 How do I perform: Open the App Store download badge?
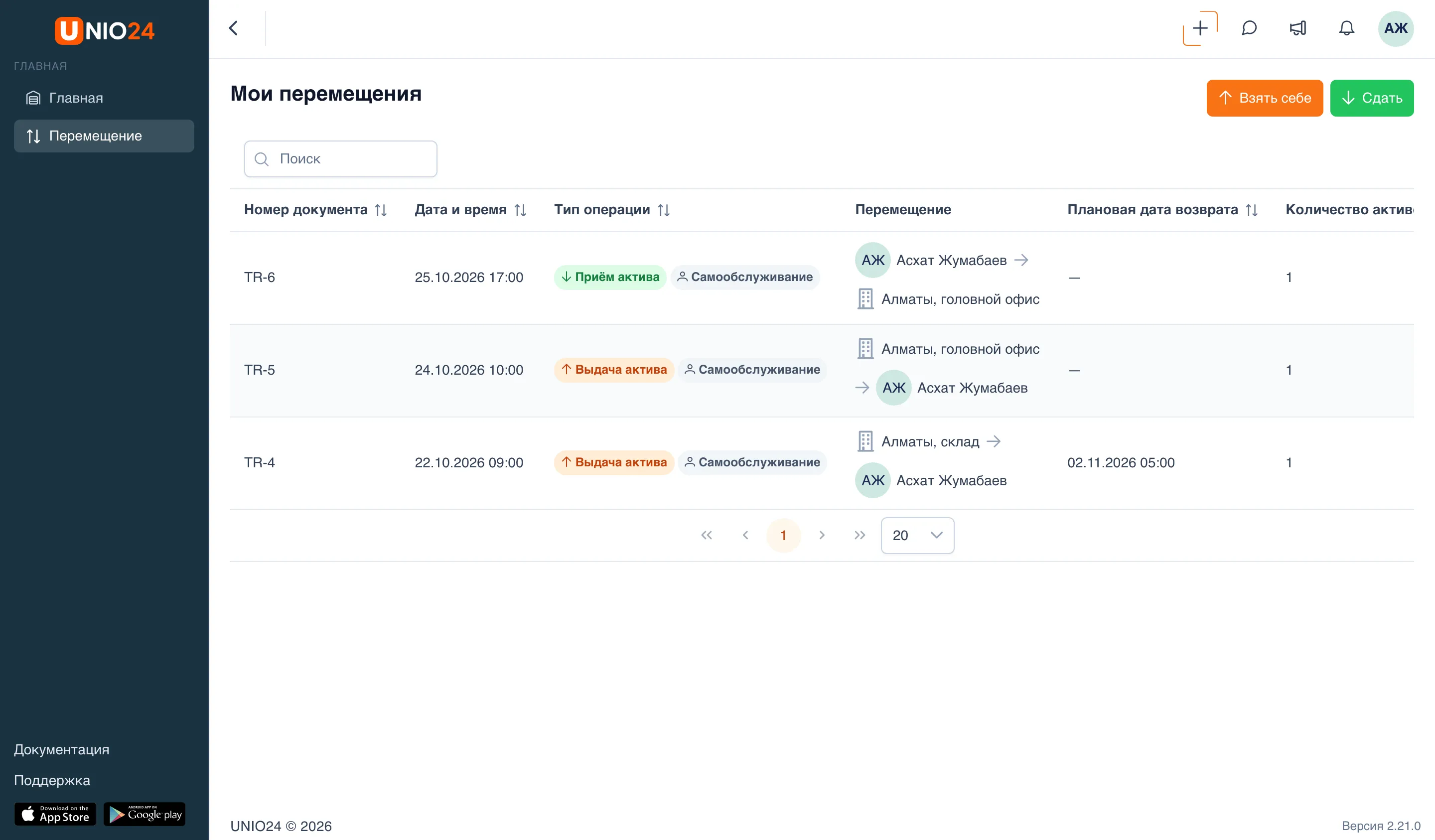(55, 815)
